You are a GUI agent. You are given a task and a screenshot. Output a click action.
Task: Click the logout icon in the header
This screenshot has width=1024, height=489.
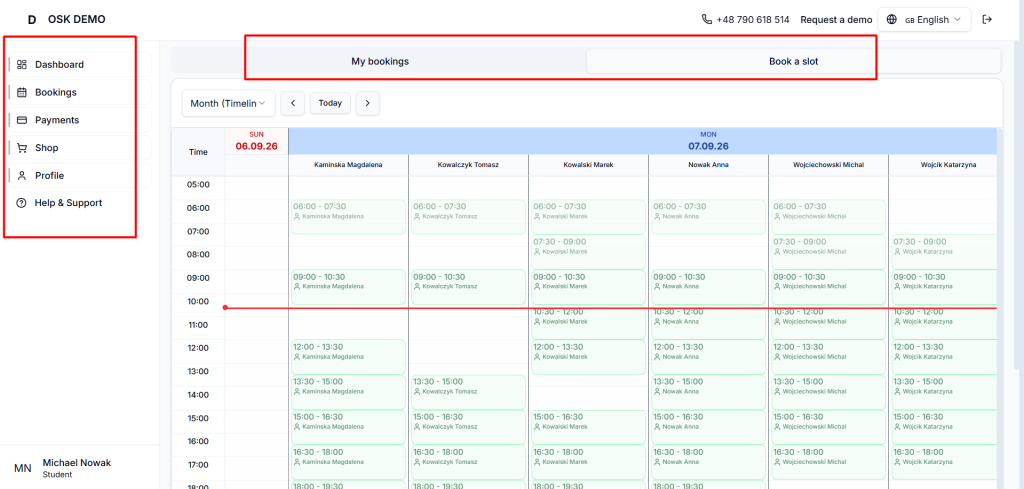987,20
